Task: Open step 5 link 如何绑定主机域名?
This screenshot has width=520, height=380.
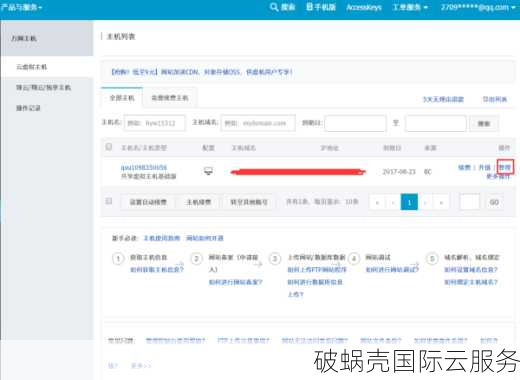Action: pyautogui.click(x=471, y=282)
